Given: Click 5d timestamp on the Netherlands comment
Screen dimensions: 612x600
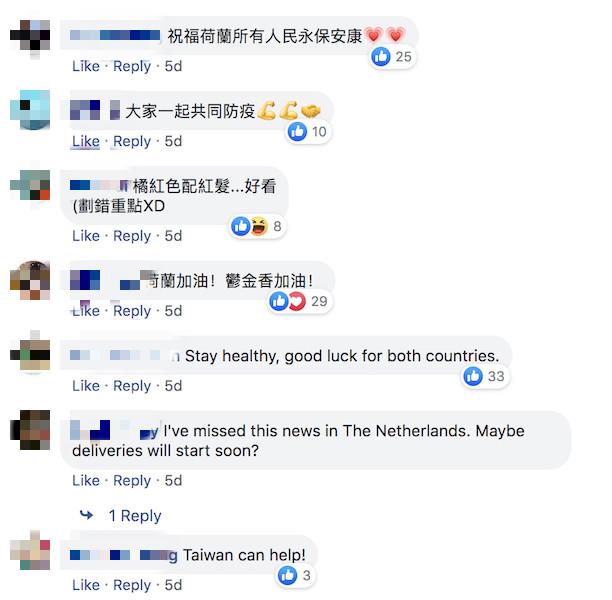Looking at the screenshot, I should pyautogui.click(x=173, y=481).
